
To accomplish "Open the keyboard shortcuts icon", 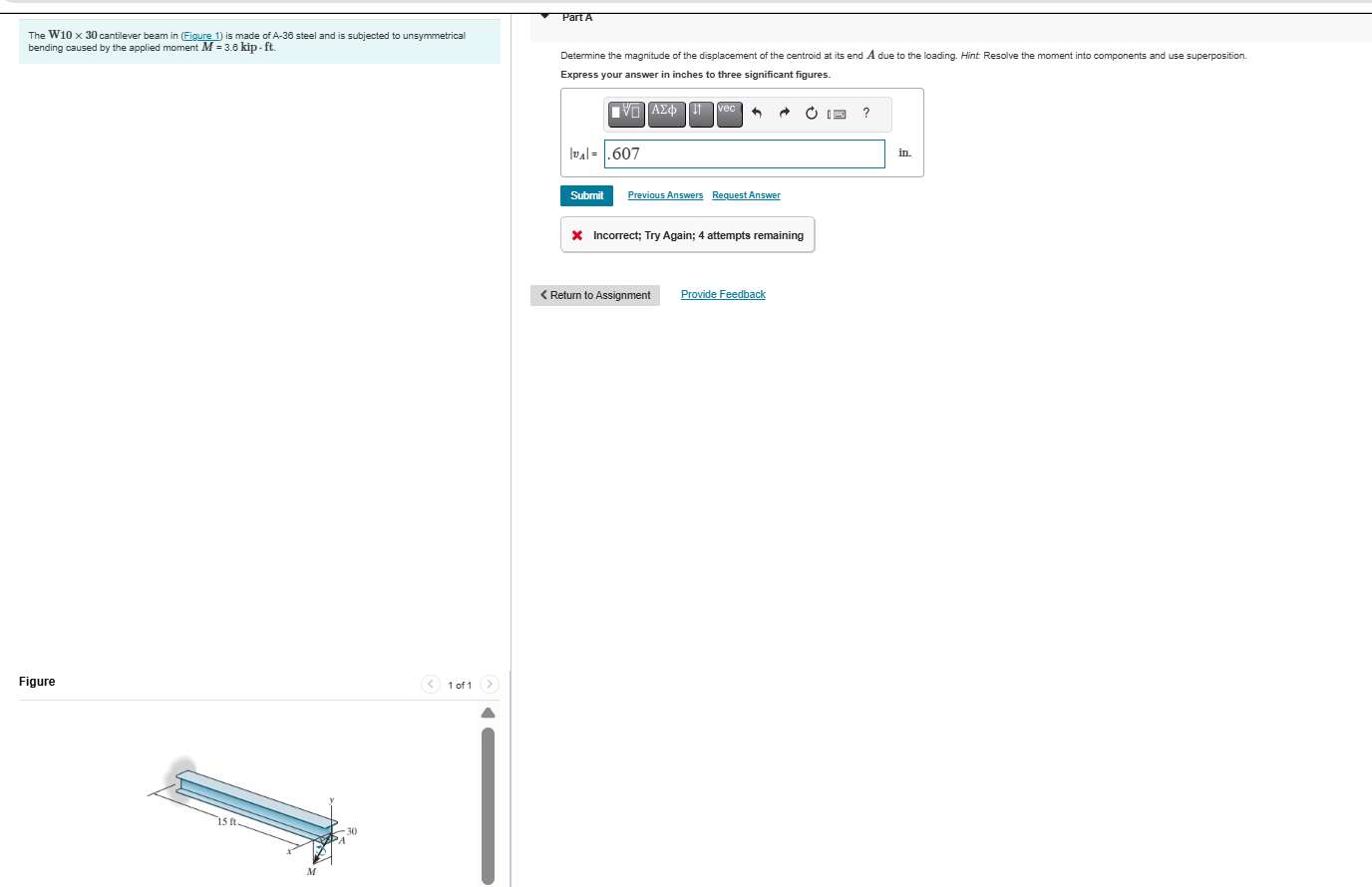I will pyautogui.click(x=838, y=114).
